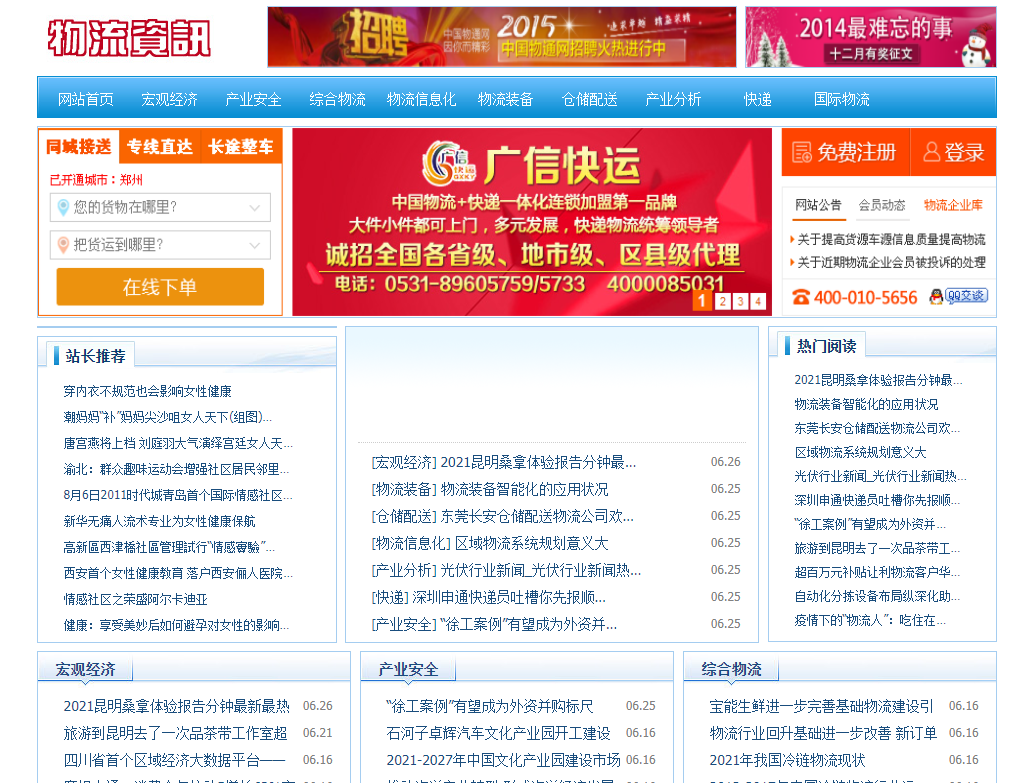The width and height of the screenshot is (1030, 783).
Task: Open 情感社区之荣盛阿尔卡迪亚 link
Action: coord(135,599)
